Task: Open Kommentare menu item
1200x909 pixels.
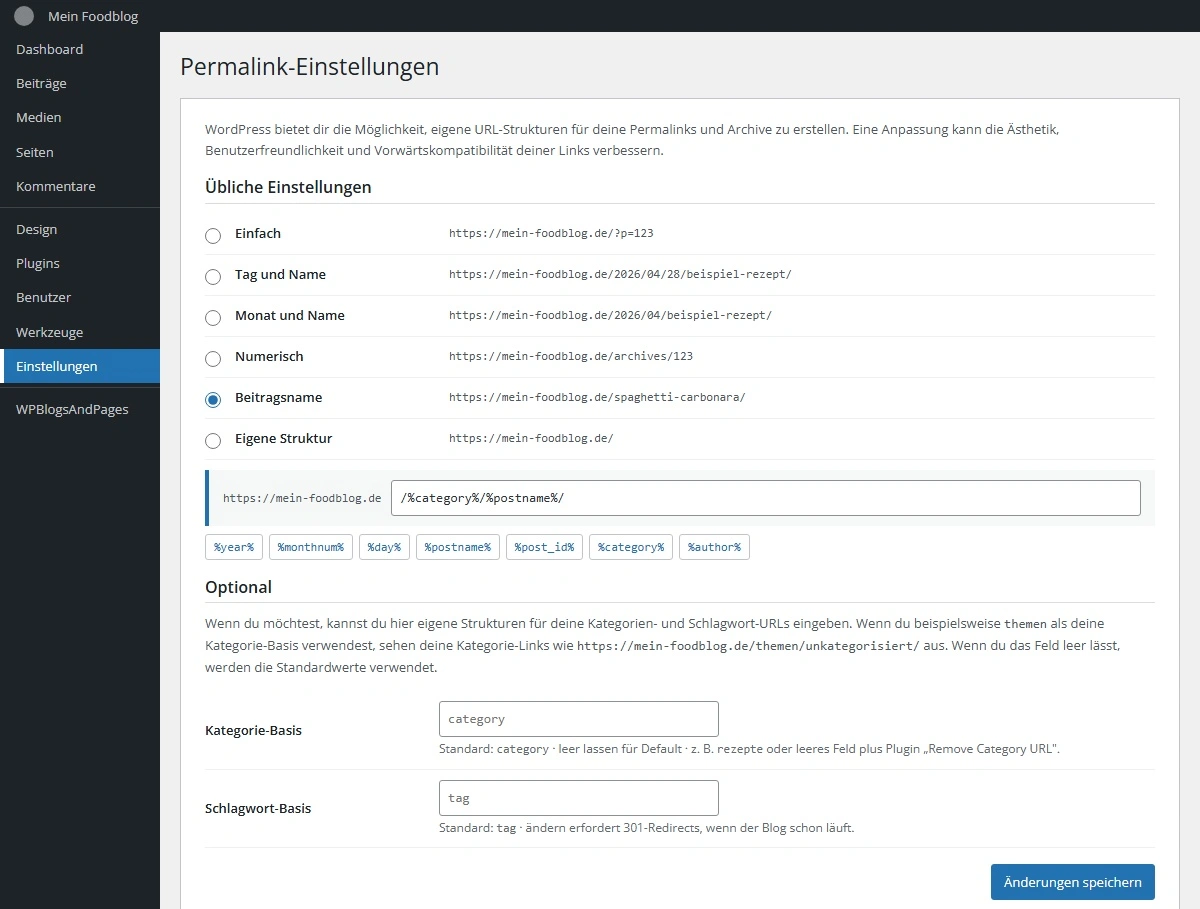Action: point(80,186)
